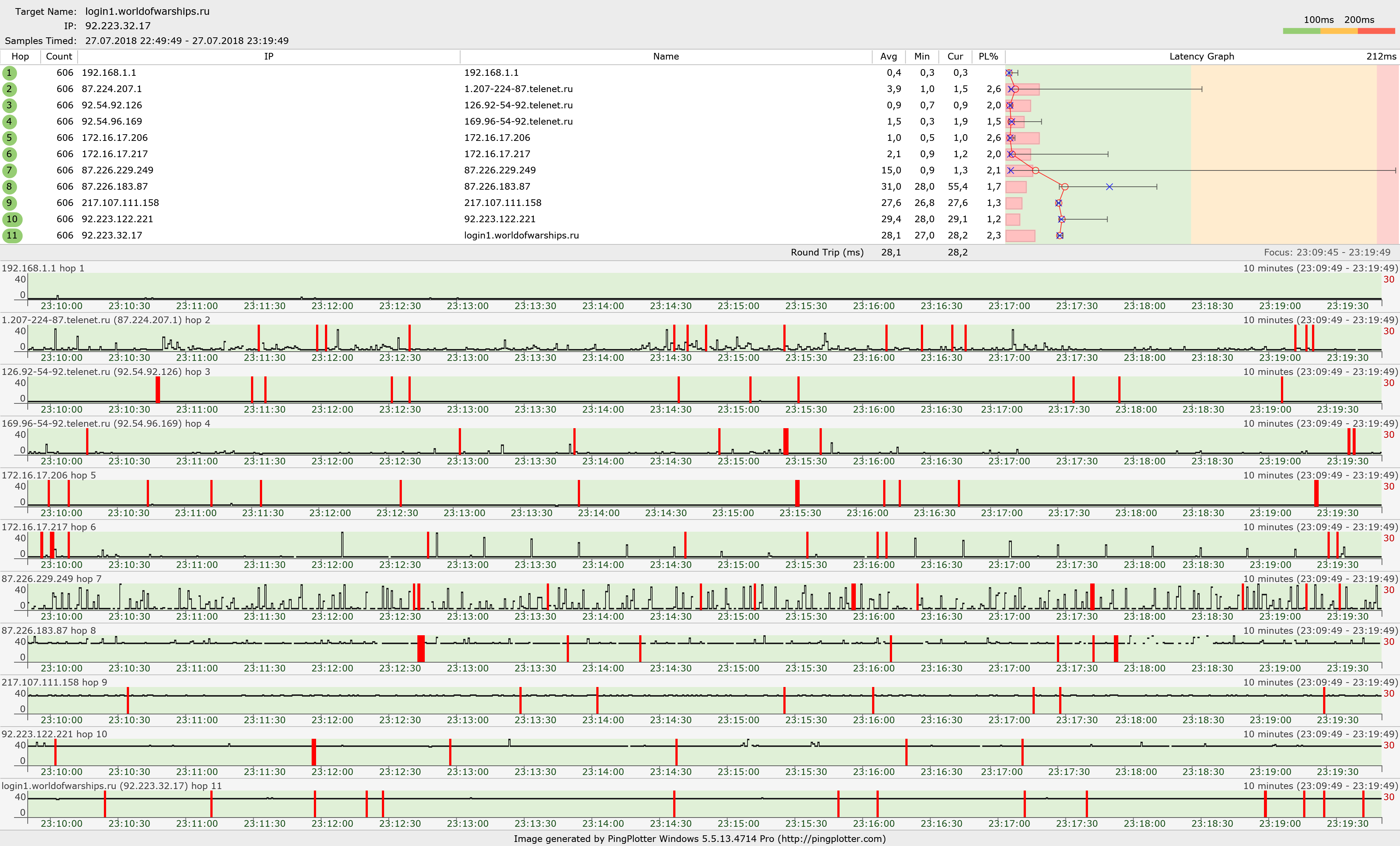Sort by the Avg column header

[x=889, y=56]
